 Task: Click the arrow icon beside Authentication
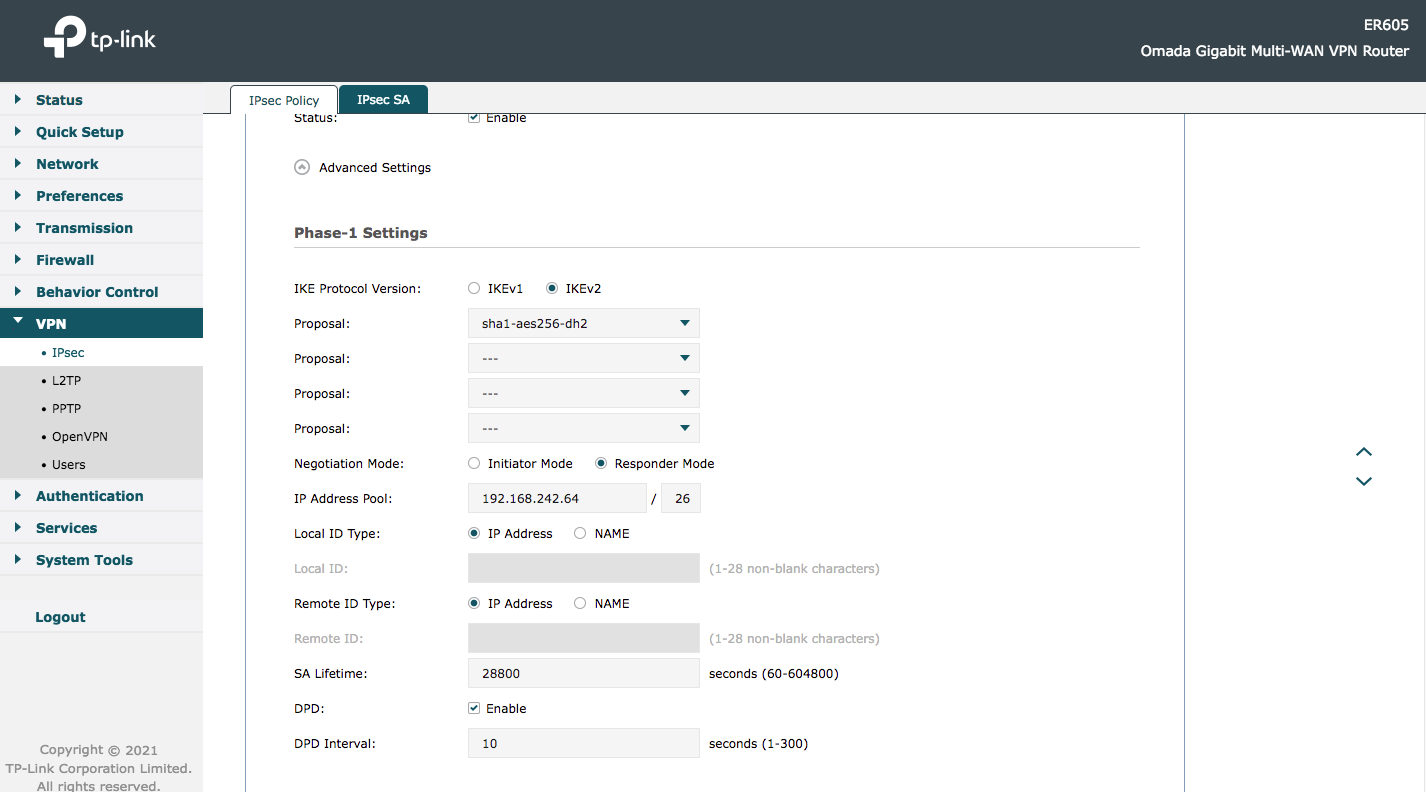click(18, 495)
